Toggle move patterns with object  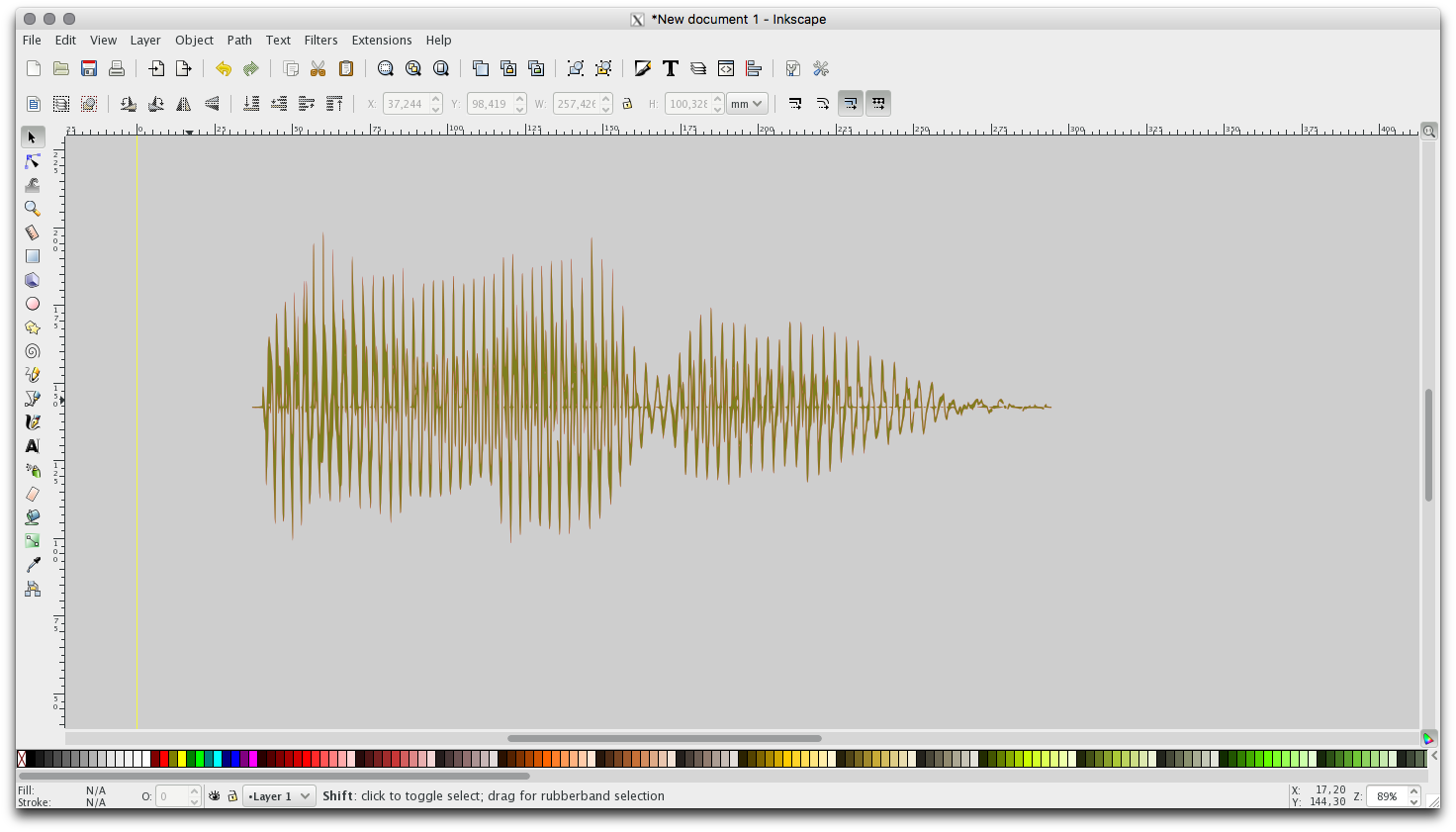[878, 104]
